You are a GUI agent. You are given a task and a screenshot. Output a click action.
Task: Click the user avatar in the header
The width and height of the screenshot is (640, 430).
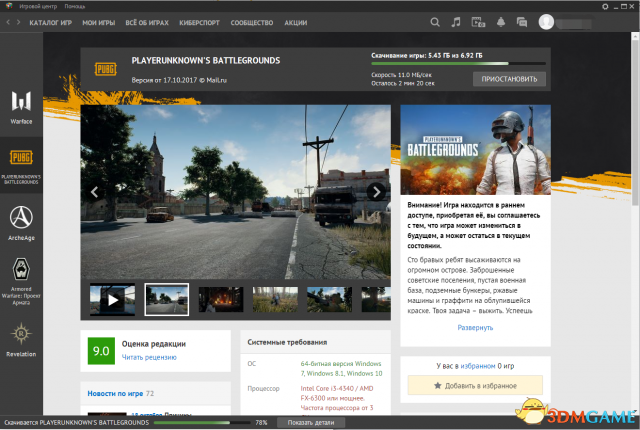click(x=546, y=22)
